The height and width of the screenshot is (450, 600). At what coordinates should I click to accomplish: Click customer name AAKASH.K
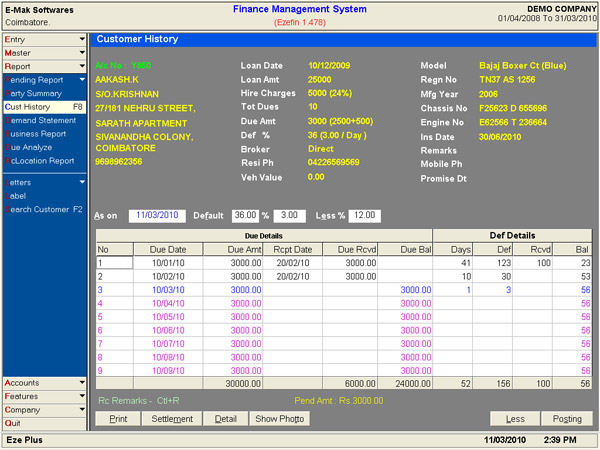pyautogui.click(x=117, y=80)
